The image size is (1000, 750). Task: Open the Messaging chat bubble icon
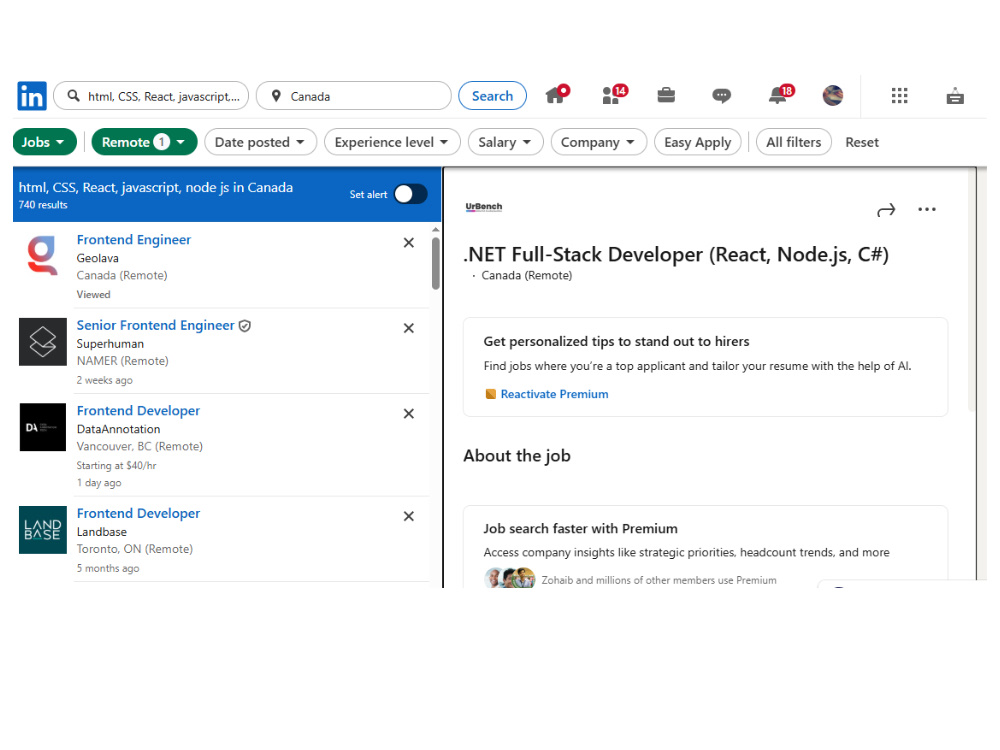721,96
